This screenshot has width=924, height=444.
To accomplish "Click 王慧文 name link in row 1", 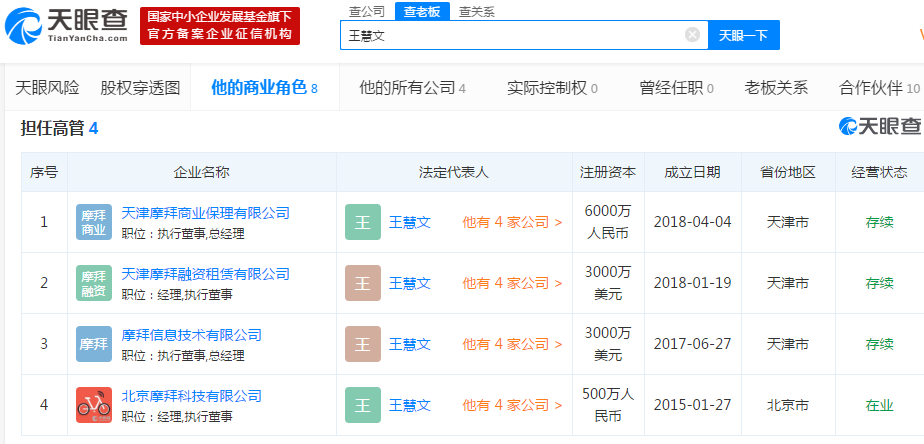I will pyautogui.click(x=410, y=222).
